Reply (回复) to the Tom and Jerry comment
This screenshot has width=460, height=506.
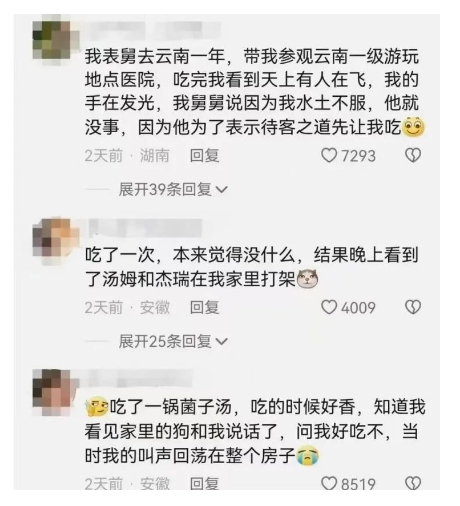204,307
